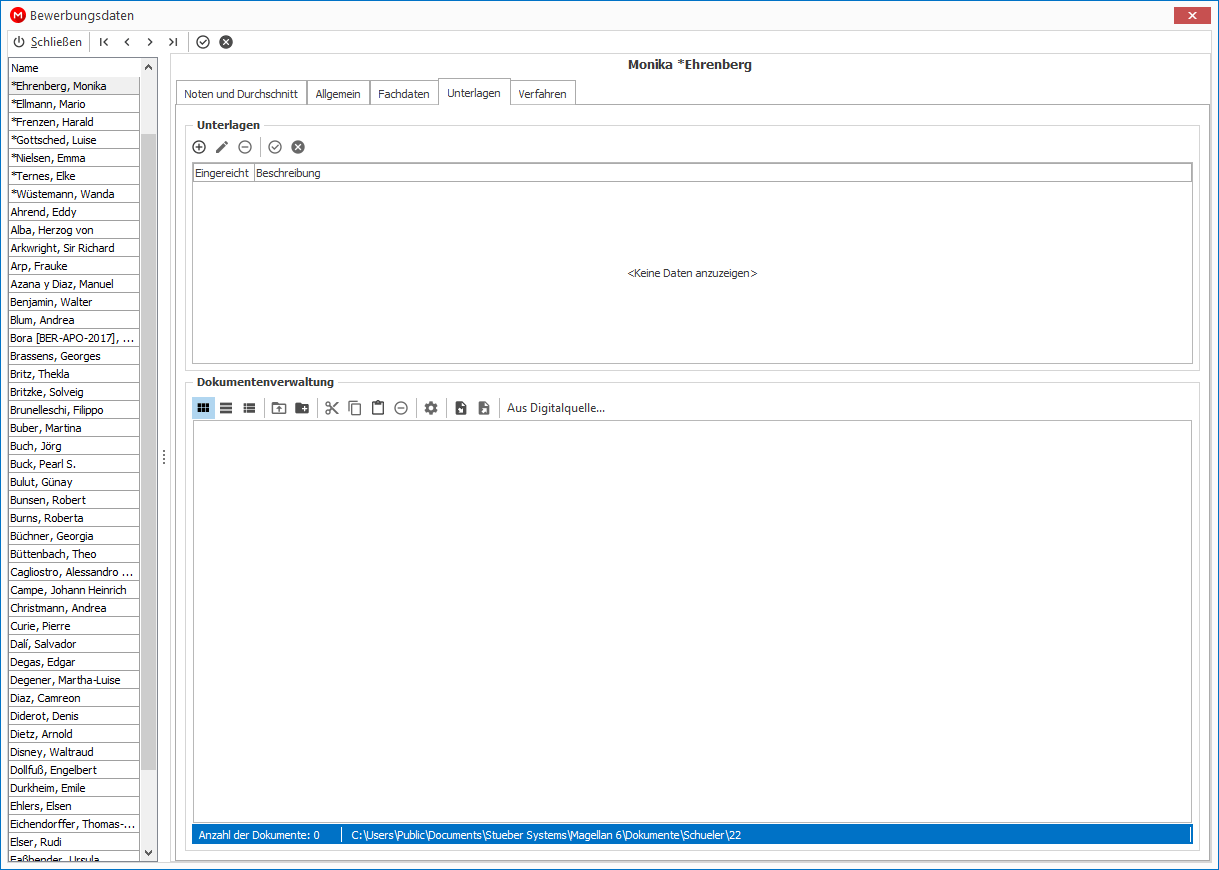Add a new Unterlagen entry with the plus icon
Viewport: 1219px width, 870px height.
[199, 147]
